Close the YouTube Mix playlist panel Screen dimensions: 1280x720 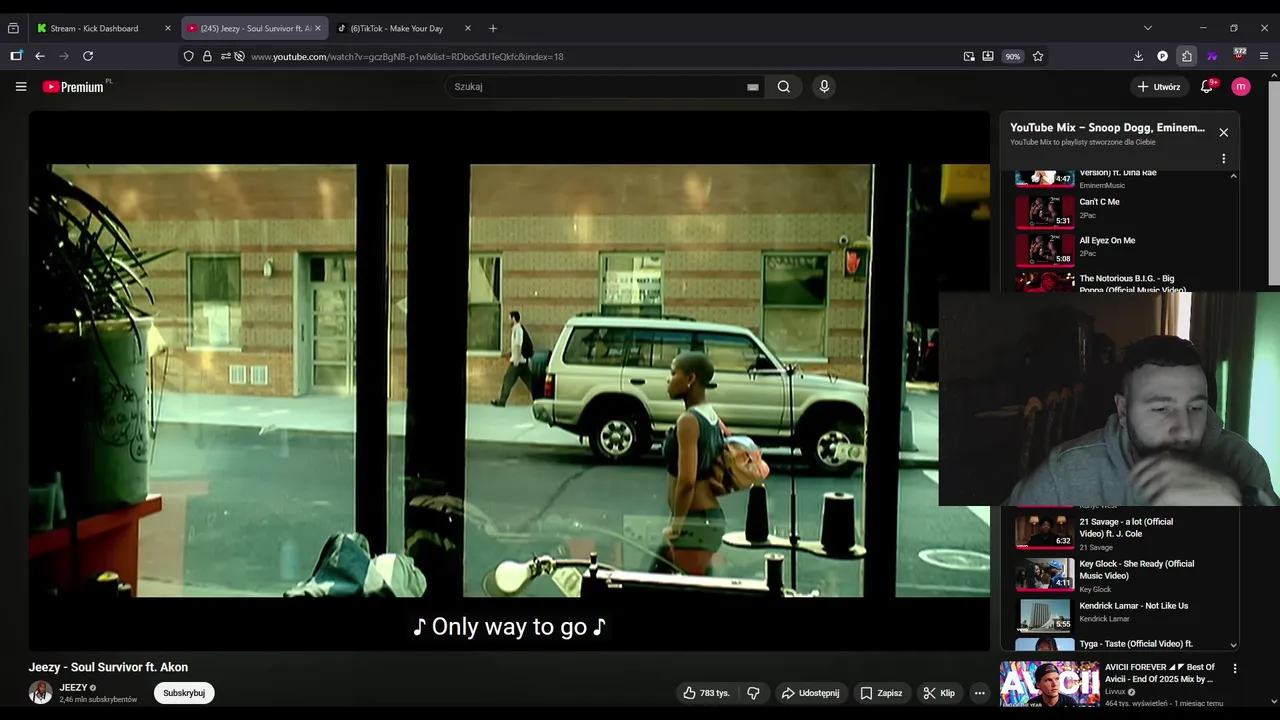1223,132
